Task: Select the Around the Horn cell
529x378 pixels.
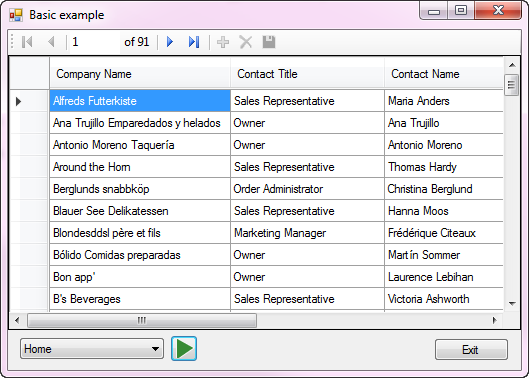Action: 140,167
